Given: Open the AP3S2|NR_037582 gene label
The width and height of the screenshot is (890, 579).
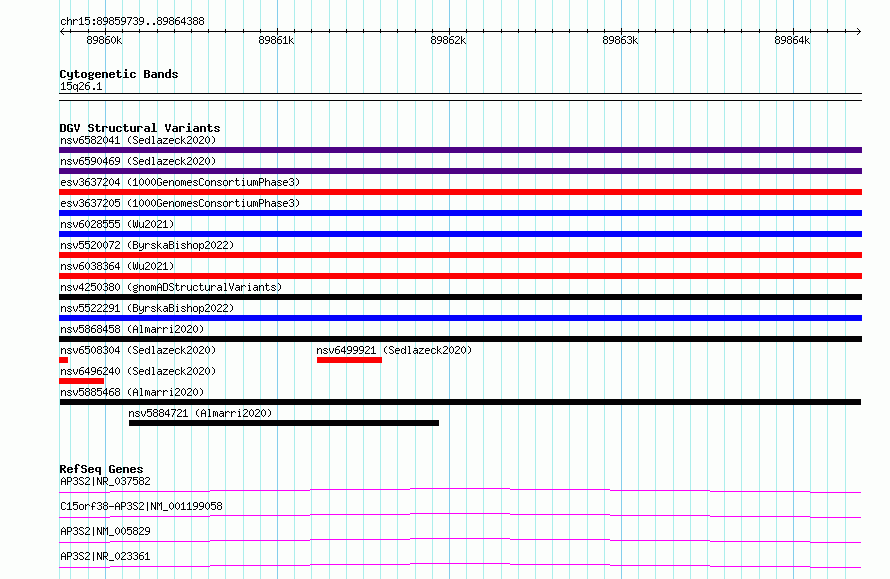Looking at the screenshot, I should (x=105, y=481).
